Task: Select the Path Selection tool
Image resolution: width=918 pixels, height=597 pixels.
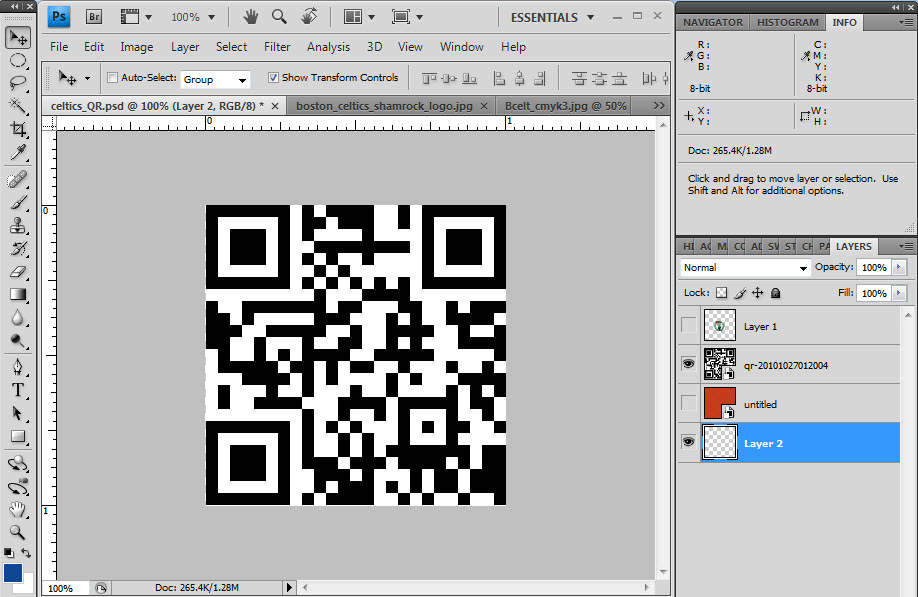Action: (x=18, y=413)
